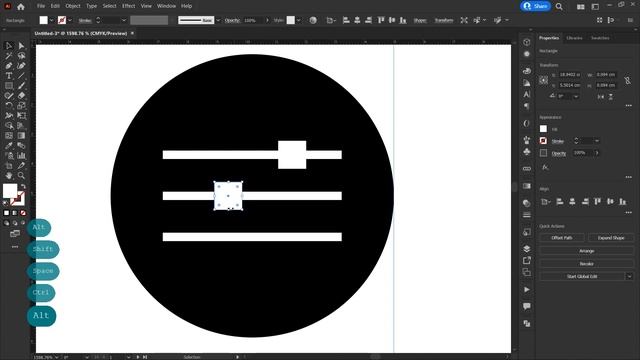Click the reference point locator in Transform
The width and height of the screenshot is (640, 360).
(x=543, y=80)
